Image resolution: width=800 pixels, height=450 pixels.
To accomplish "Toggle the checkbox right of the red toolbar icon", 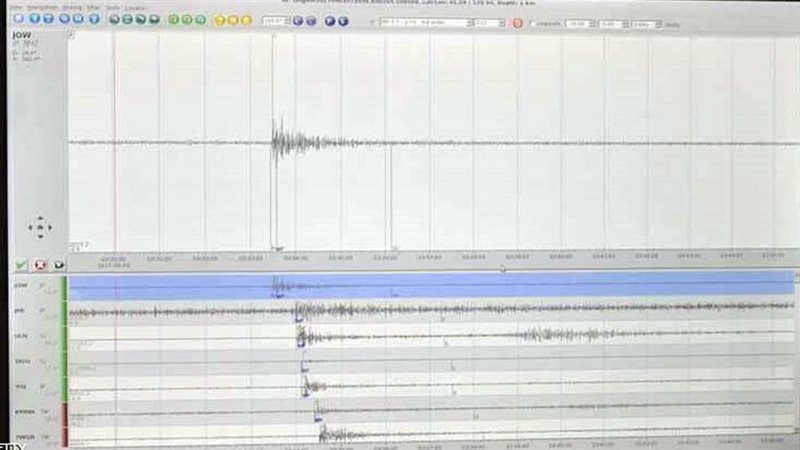I will point(531,21).
